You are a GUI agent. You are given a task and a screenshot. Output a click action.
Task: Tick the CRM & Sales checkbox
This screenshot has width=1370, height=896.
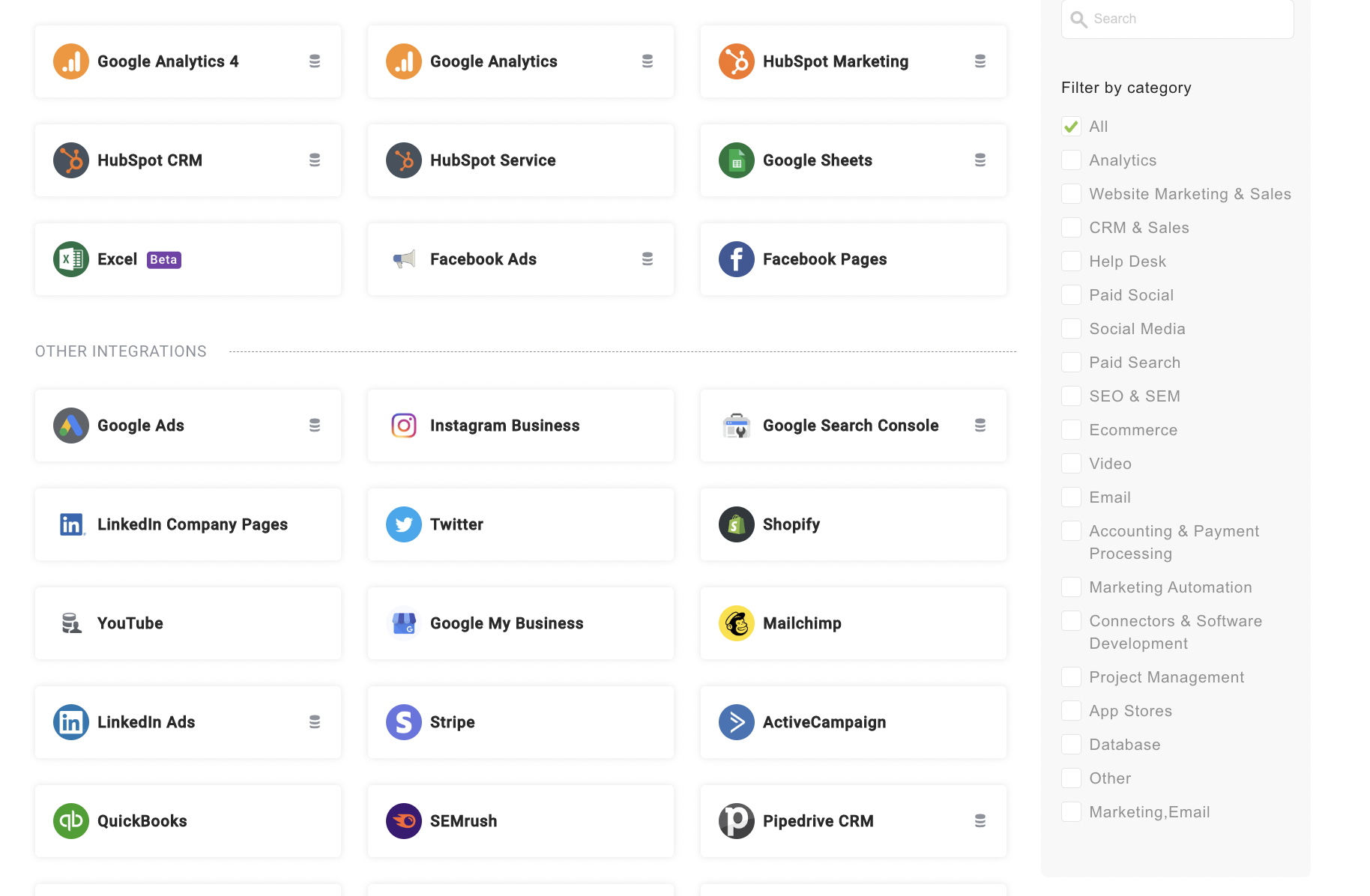[1072, 228]
